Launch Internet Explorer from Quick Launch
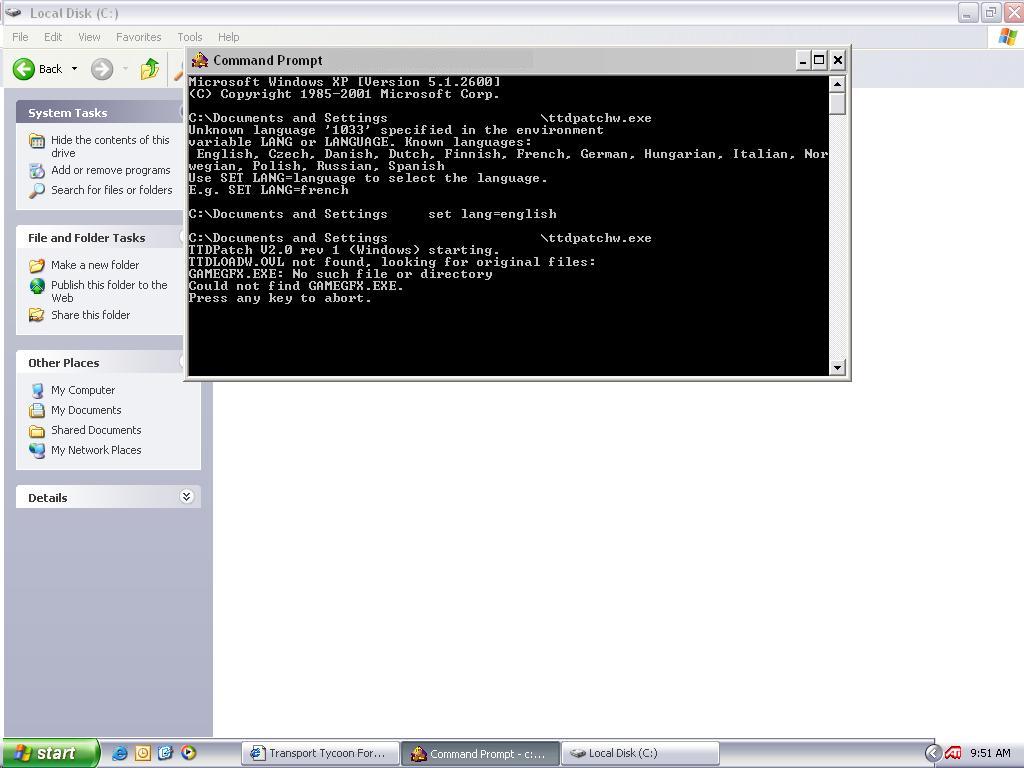Image resolution: width=1024 pixels, height=768 pixels. point(120,753)
